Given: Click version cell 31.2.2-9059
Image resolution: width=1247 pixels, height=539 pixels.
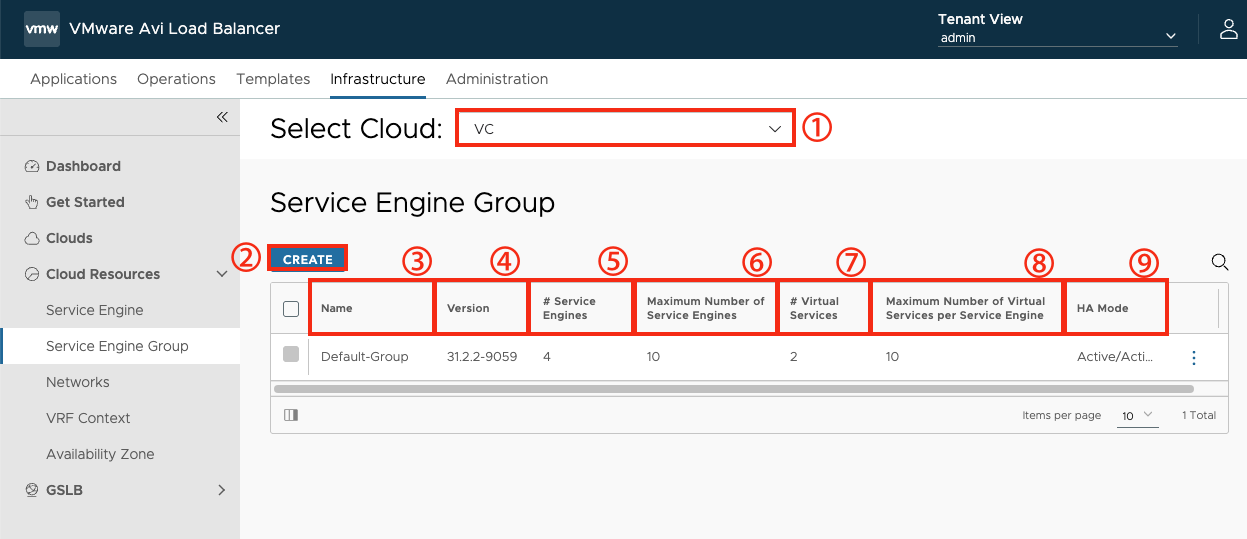Looking at the screenshot, I should (482, 357).
